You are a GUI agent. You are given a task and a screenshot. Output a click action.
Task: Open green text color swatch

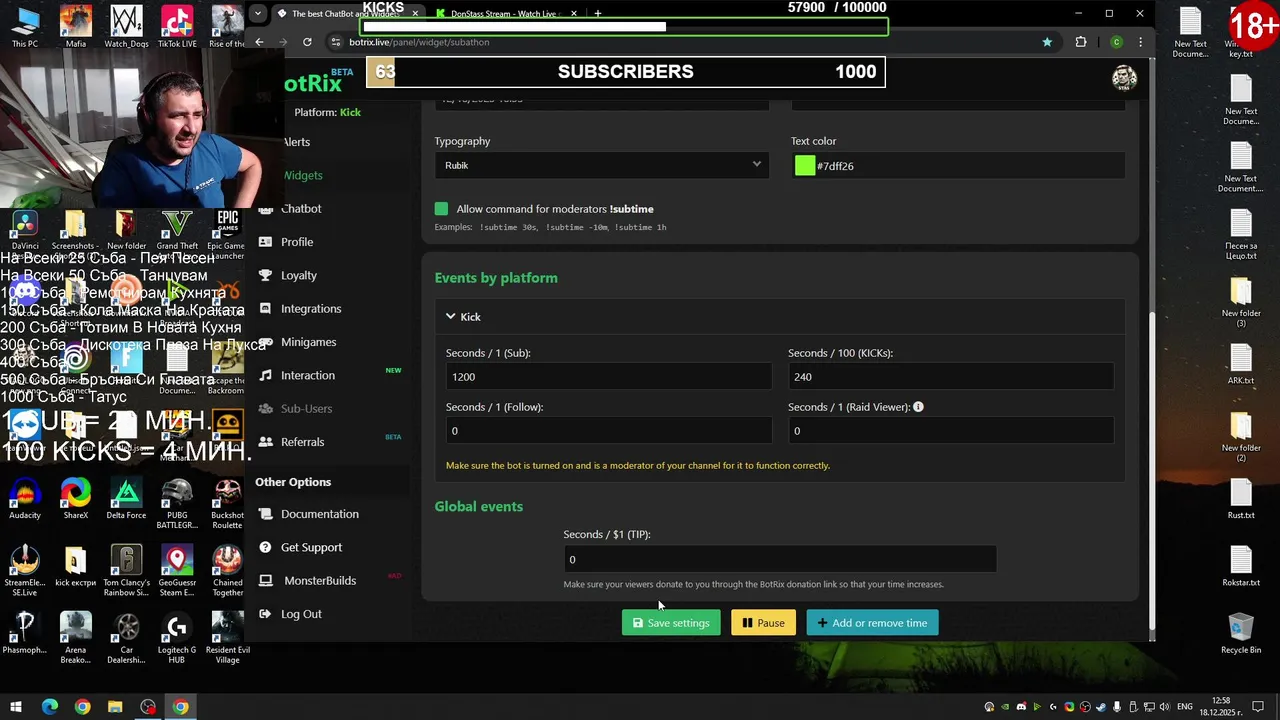pos(805,166)
